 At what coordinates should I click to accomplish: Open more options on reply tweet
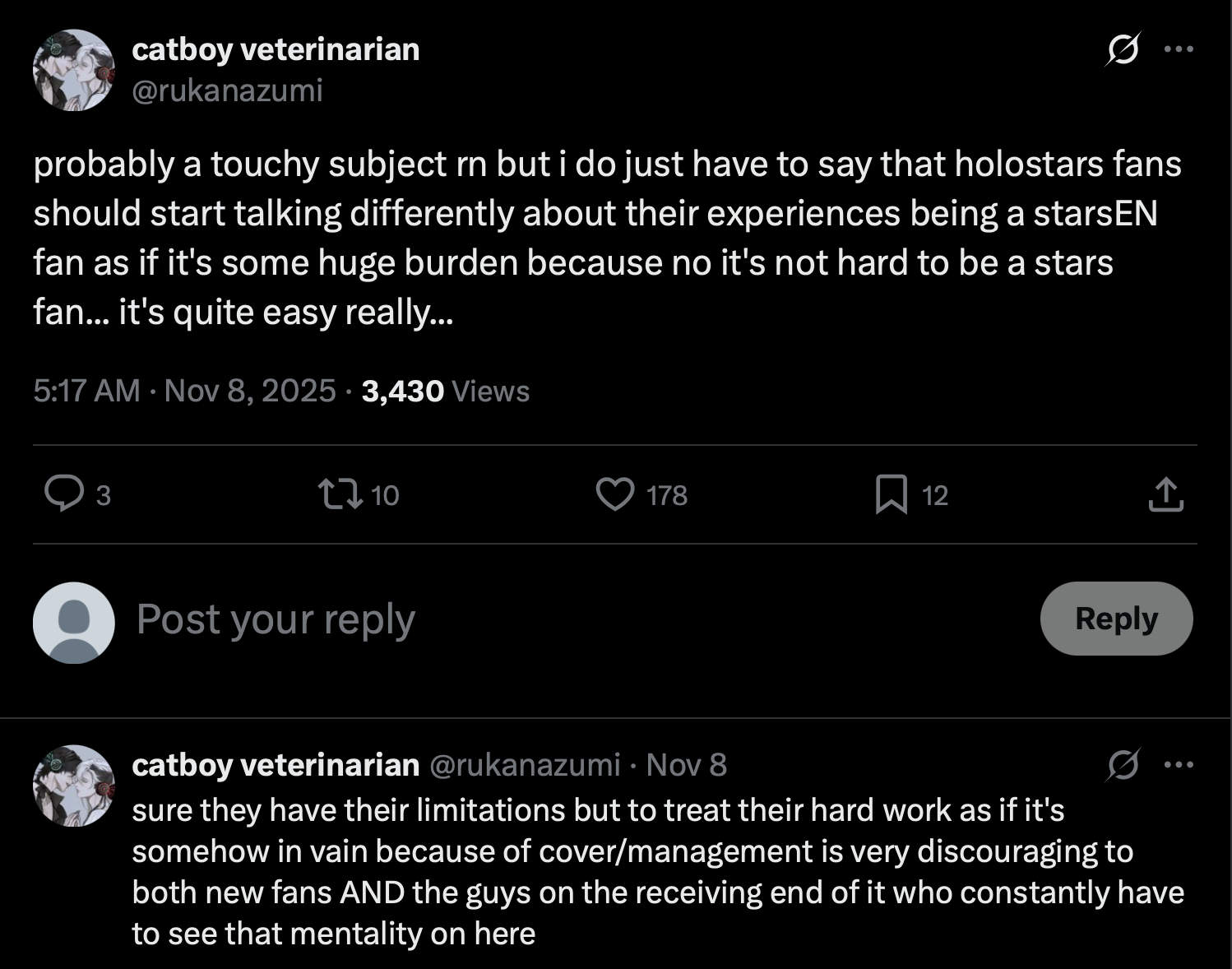pyautogui.click(x=1179, y=765)
